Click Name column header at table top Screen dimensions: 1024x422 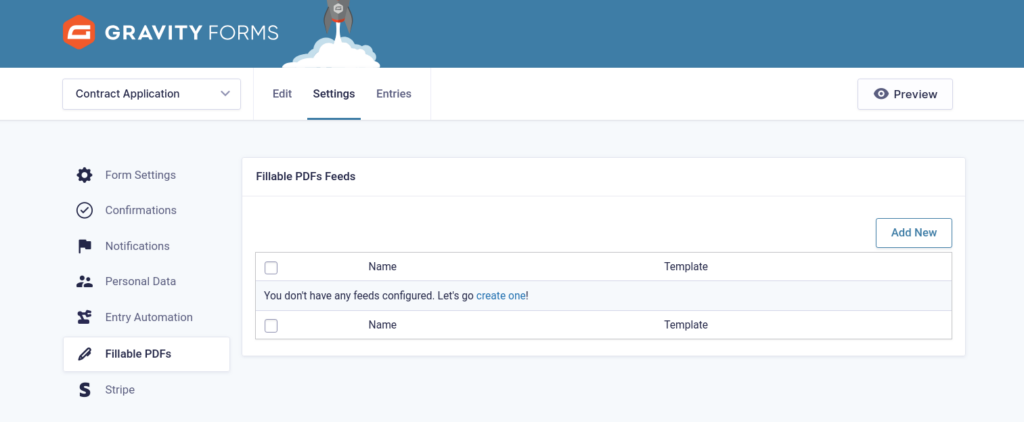382,267
